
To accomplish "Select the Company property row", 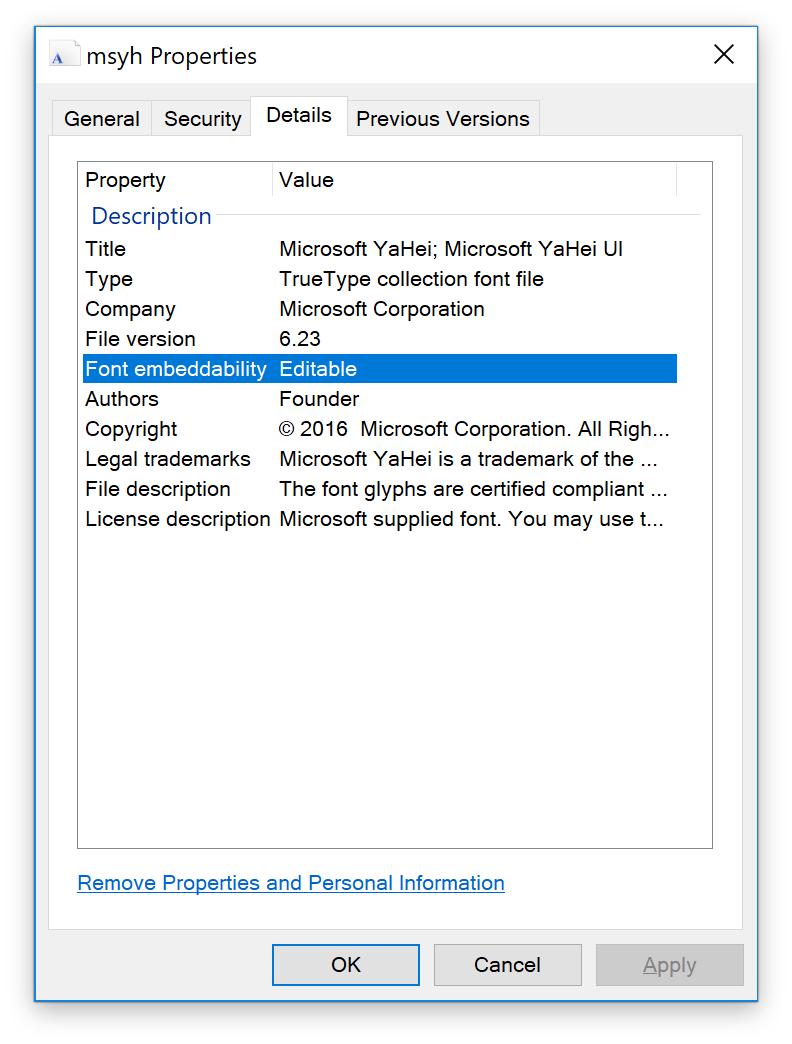I will tap(379, 309).
